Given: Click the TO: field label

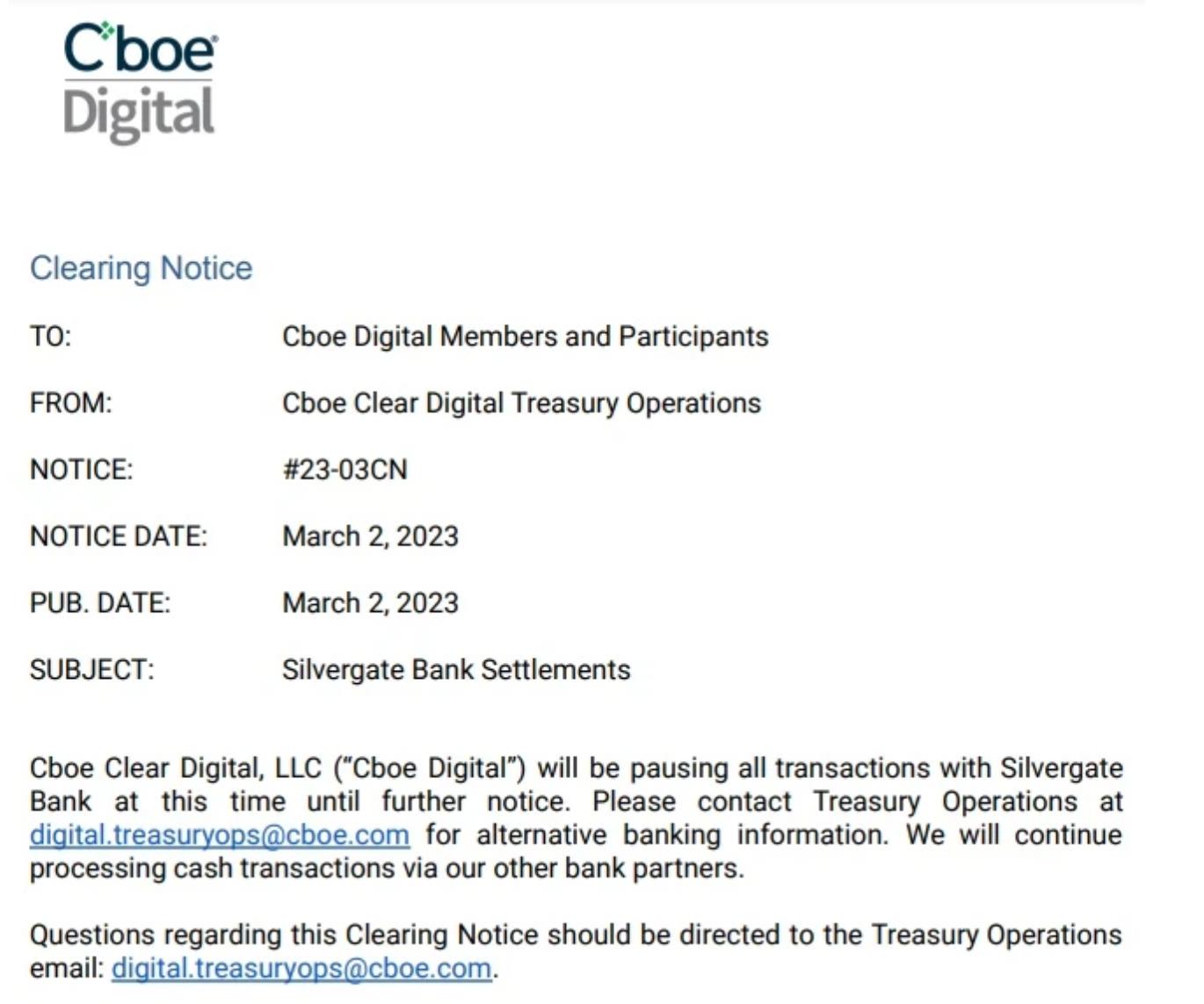Looking at the screenshot, I should tap(51, 337).
